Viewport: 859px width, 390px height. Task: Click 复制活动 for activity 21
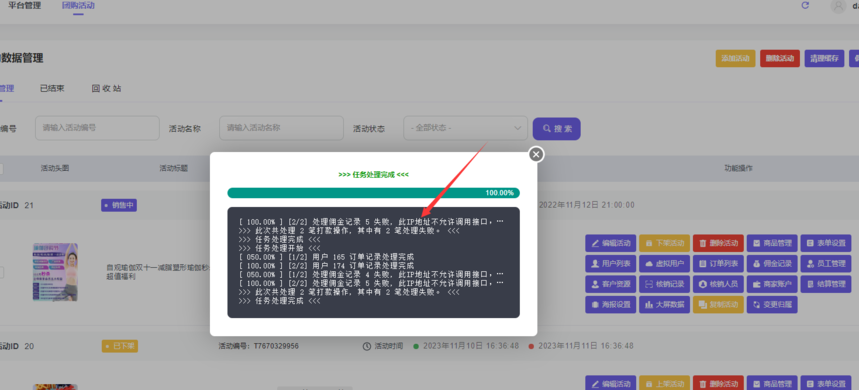point(718,305)
